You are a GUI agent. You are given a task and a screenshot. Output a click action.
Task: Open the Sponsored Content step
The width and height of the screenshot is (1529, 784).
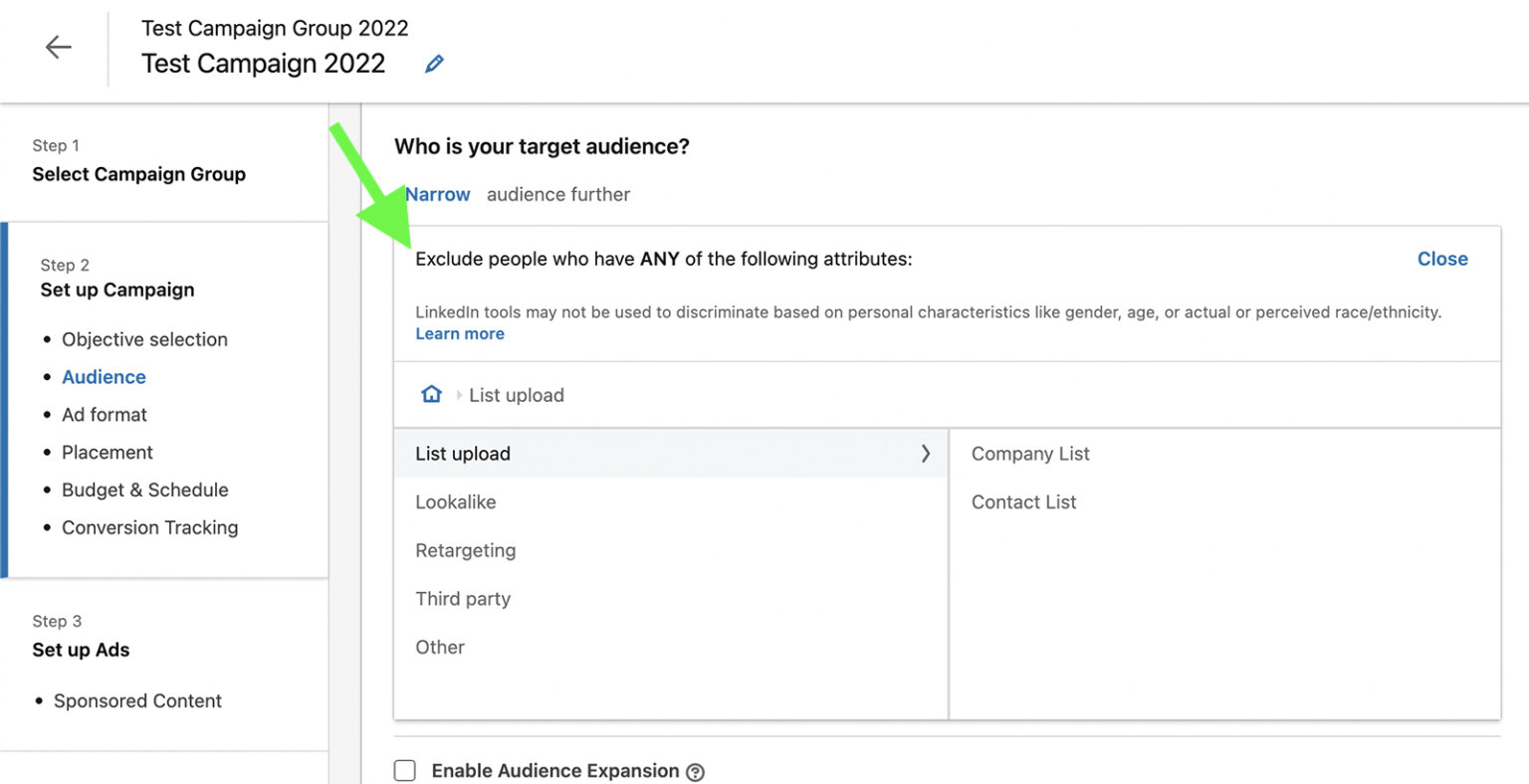(x=136, y=700)
